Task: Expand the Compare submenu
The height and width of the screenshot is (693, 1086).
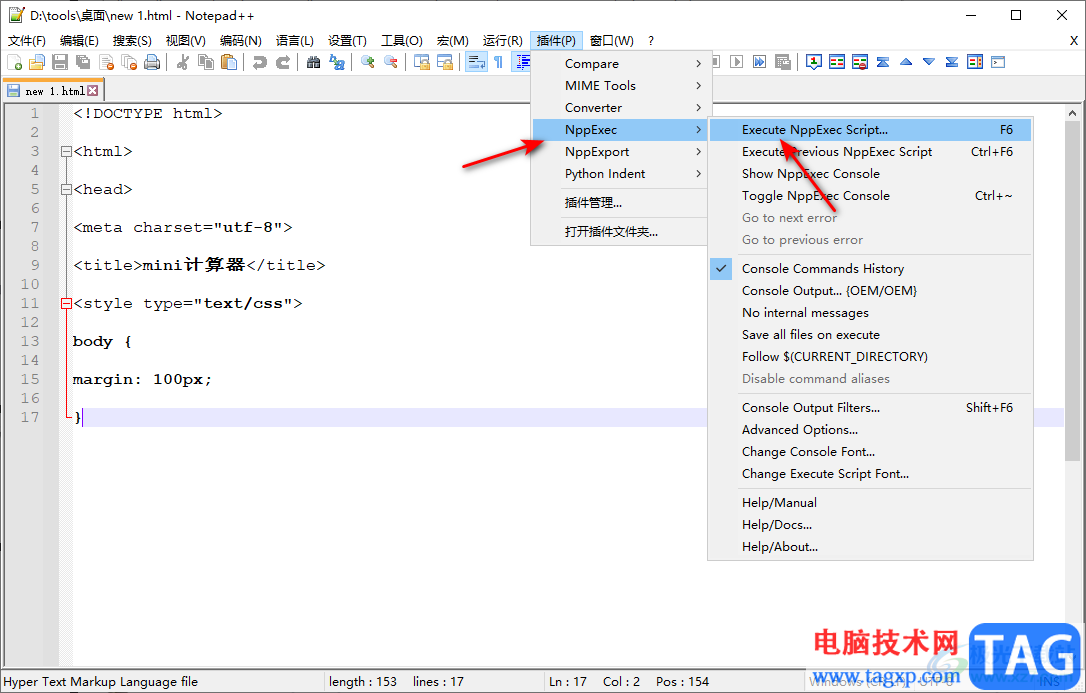Action: click(620, 64)
